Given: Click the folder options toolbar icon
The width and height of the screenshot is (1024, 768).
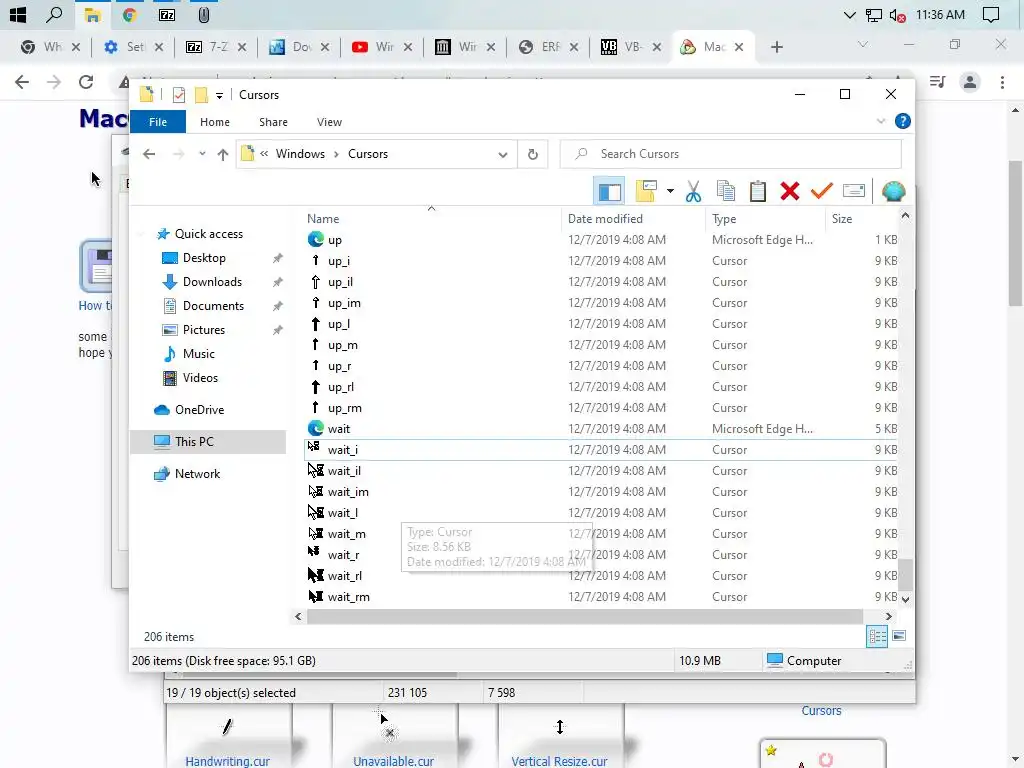Looking at the screenshot, I should [x=646, y=191].
